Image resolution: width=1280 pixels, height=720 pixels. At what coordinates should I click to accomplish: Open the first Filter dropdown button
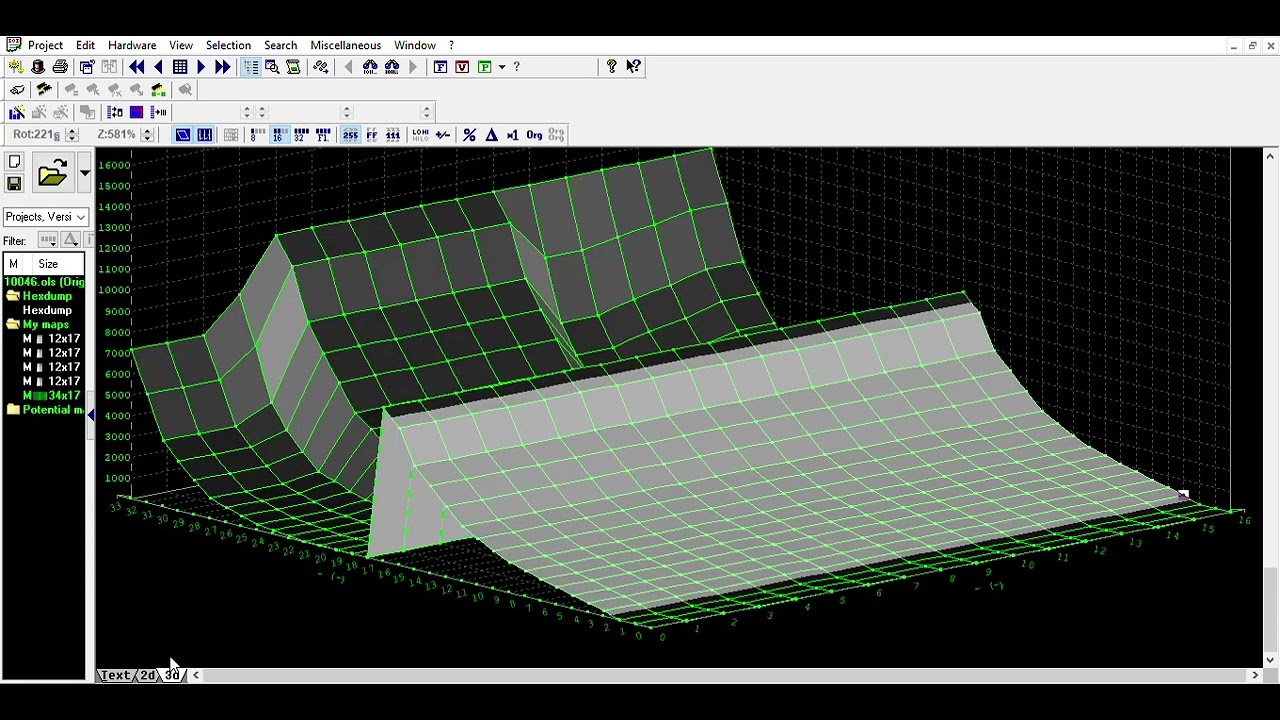click(47, 240)
